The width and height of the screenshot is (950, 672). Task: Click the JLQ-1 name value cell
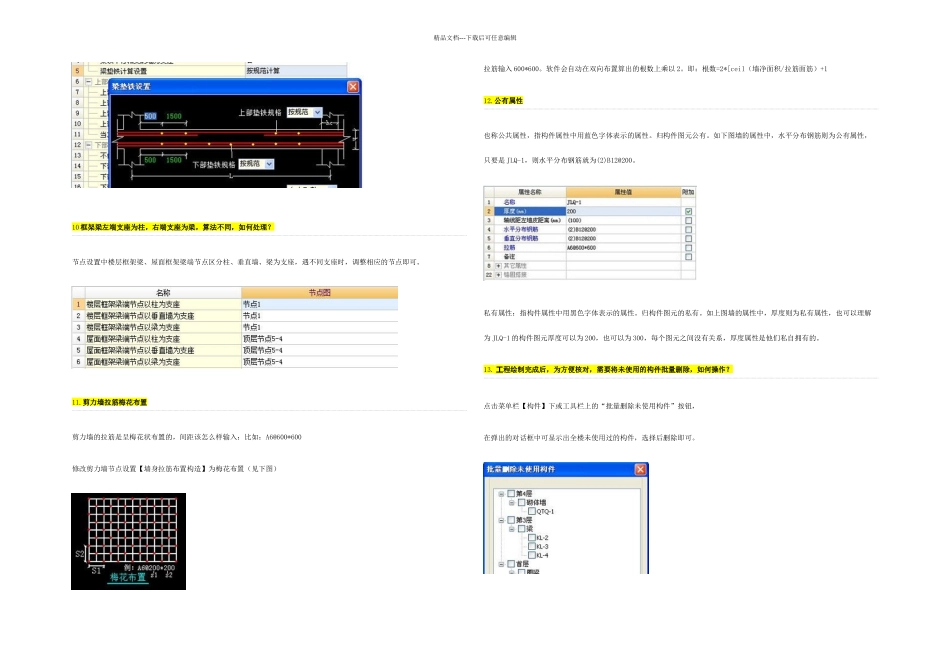coord(623,202)
